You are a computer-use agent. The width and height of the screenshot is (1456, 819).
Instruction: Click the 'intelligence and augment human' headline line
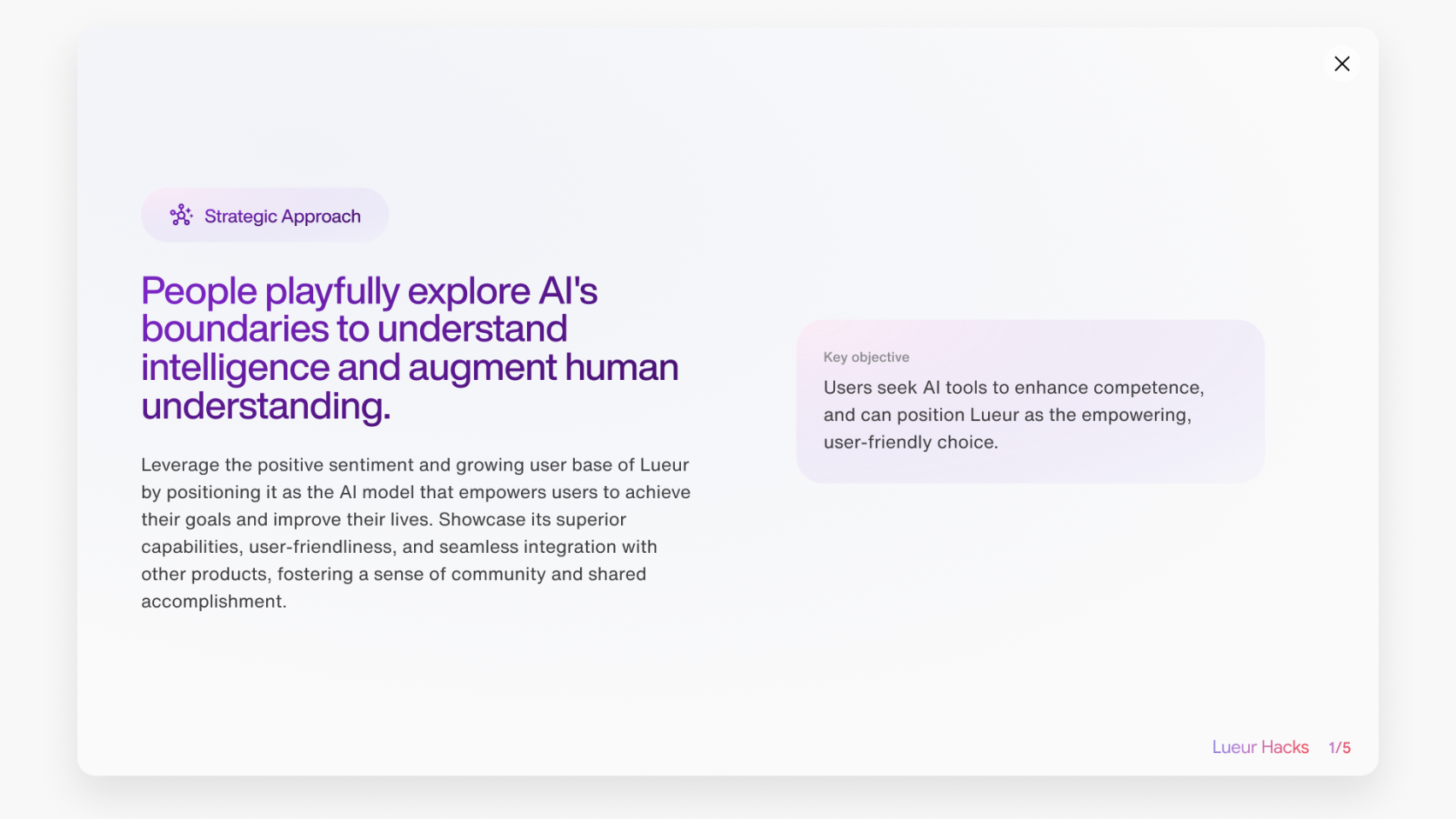click(x=409, y=368)
